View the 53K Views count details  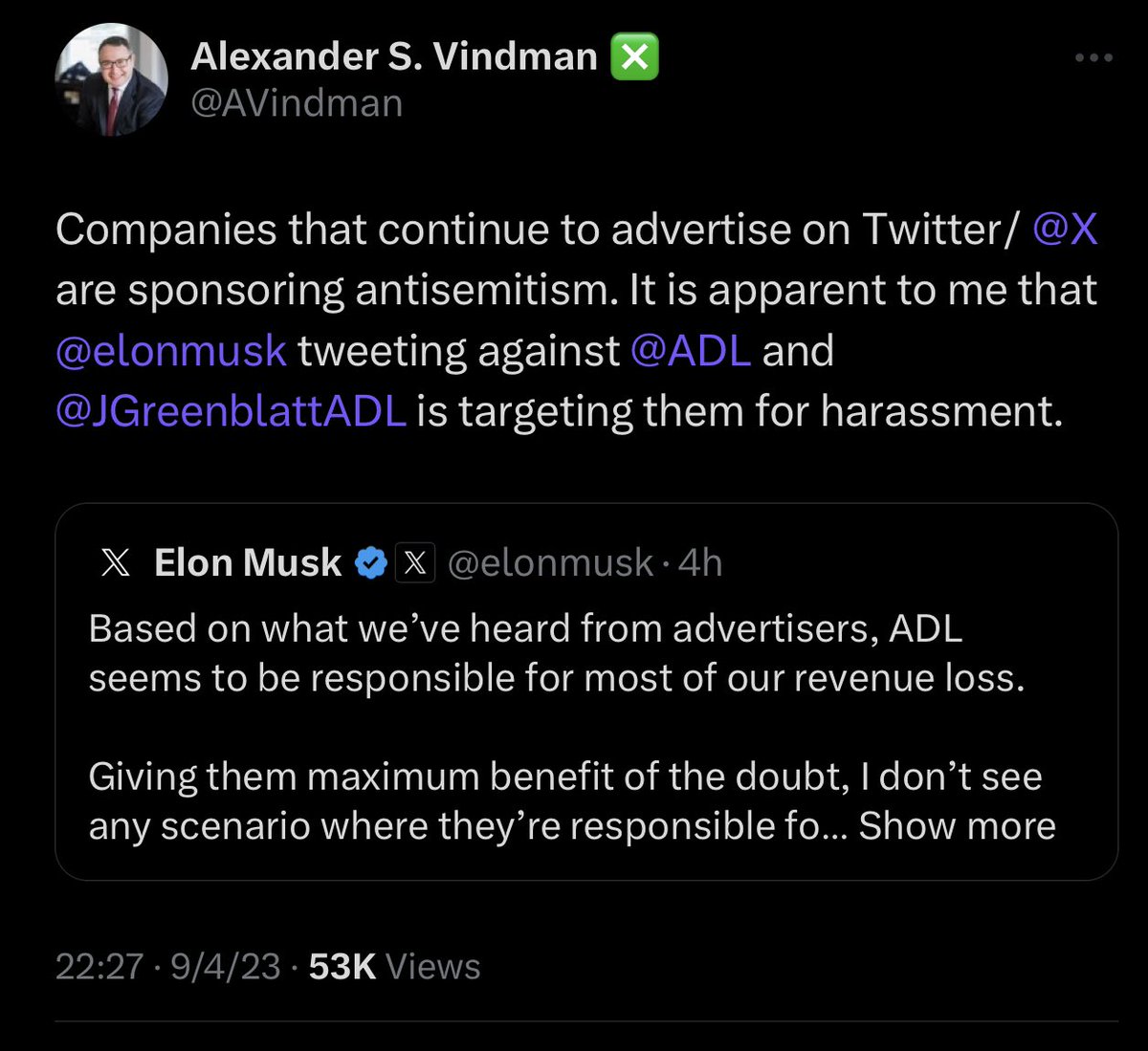394,967
